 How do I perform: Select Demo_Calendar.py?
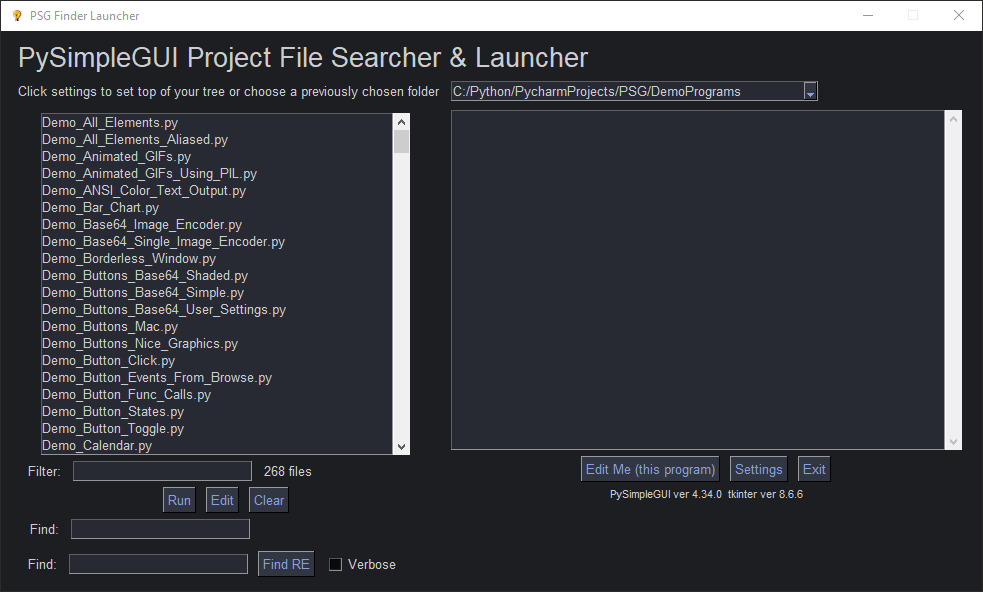tap(217, 445)
